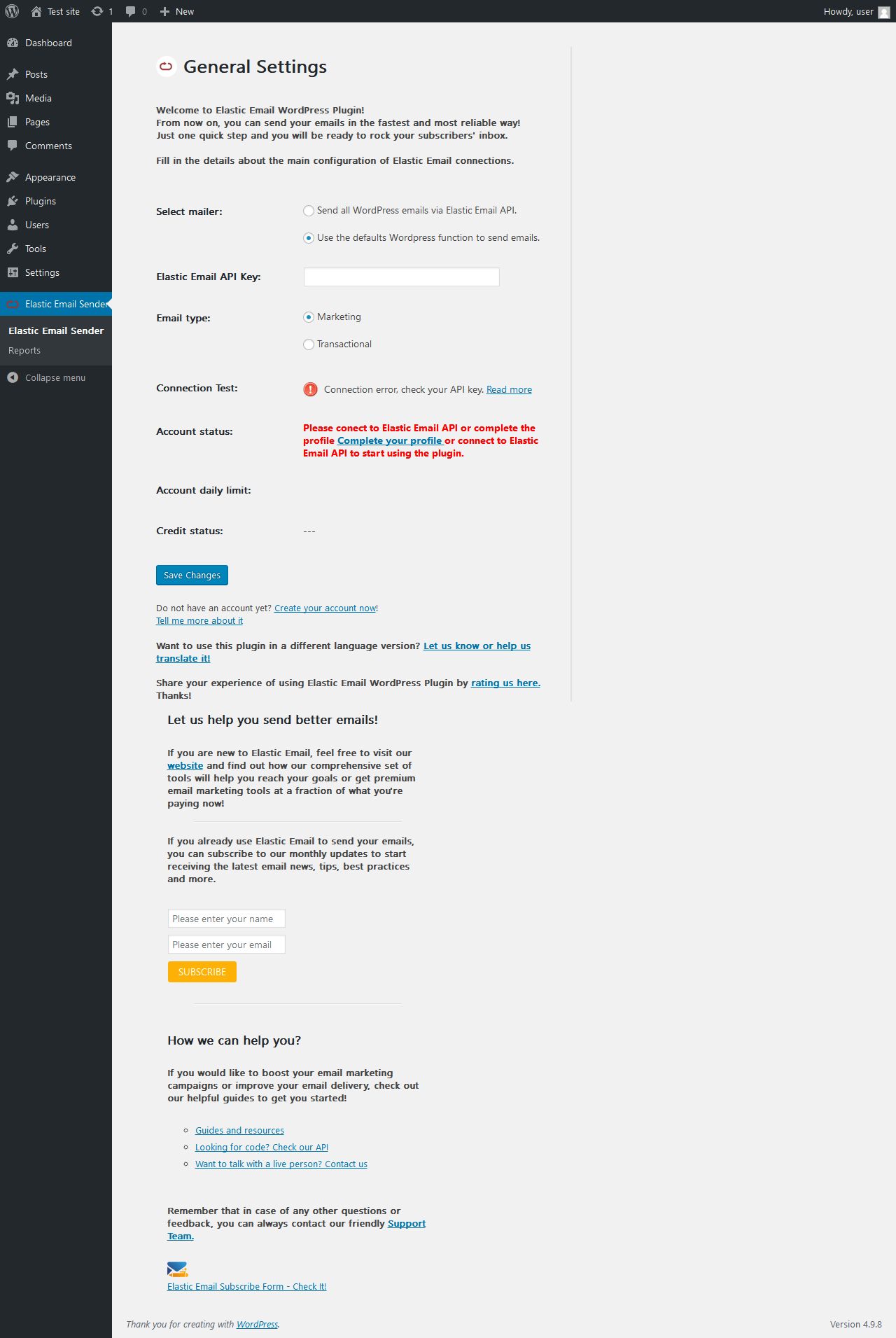This screenshot has width=896, height=1338.
Task: Focus the Elastic Email API Key field
Action: point(402,277)
